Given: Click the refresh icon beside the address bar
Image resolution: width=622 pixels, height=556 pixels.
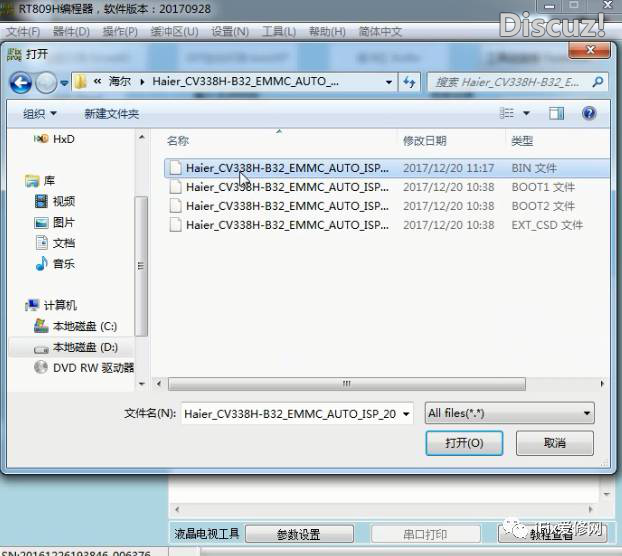Looking at the screenshot, I should point(410,82).
